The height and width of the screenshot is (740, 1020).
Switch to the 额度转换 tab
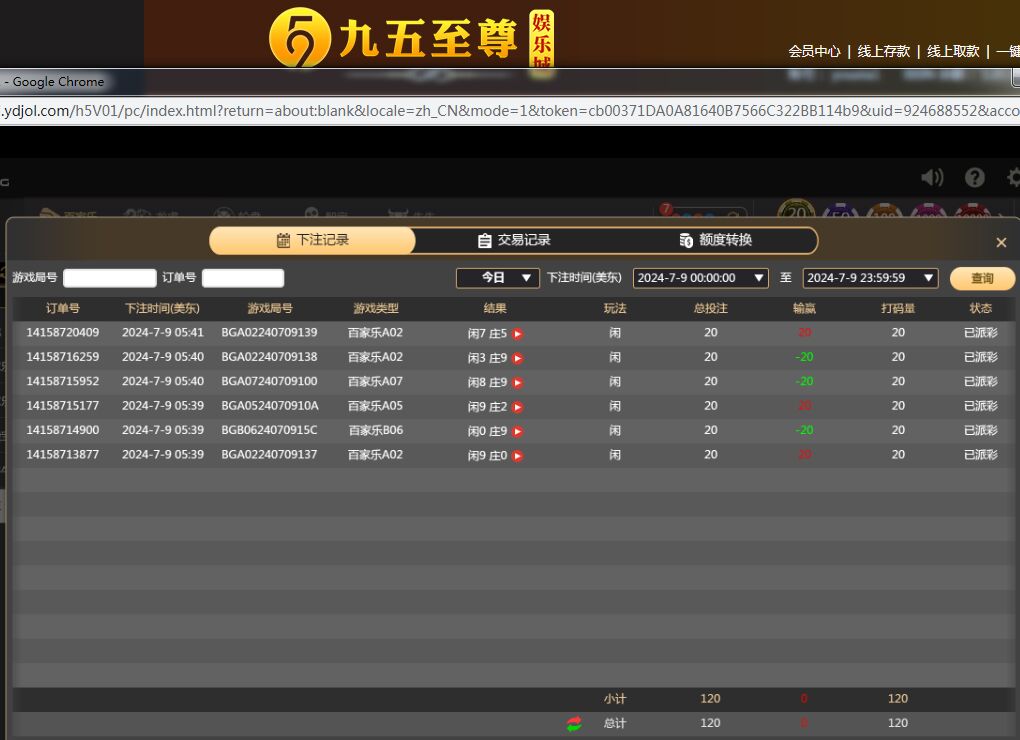(715, 240)
